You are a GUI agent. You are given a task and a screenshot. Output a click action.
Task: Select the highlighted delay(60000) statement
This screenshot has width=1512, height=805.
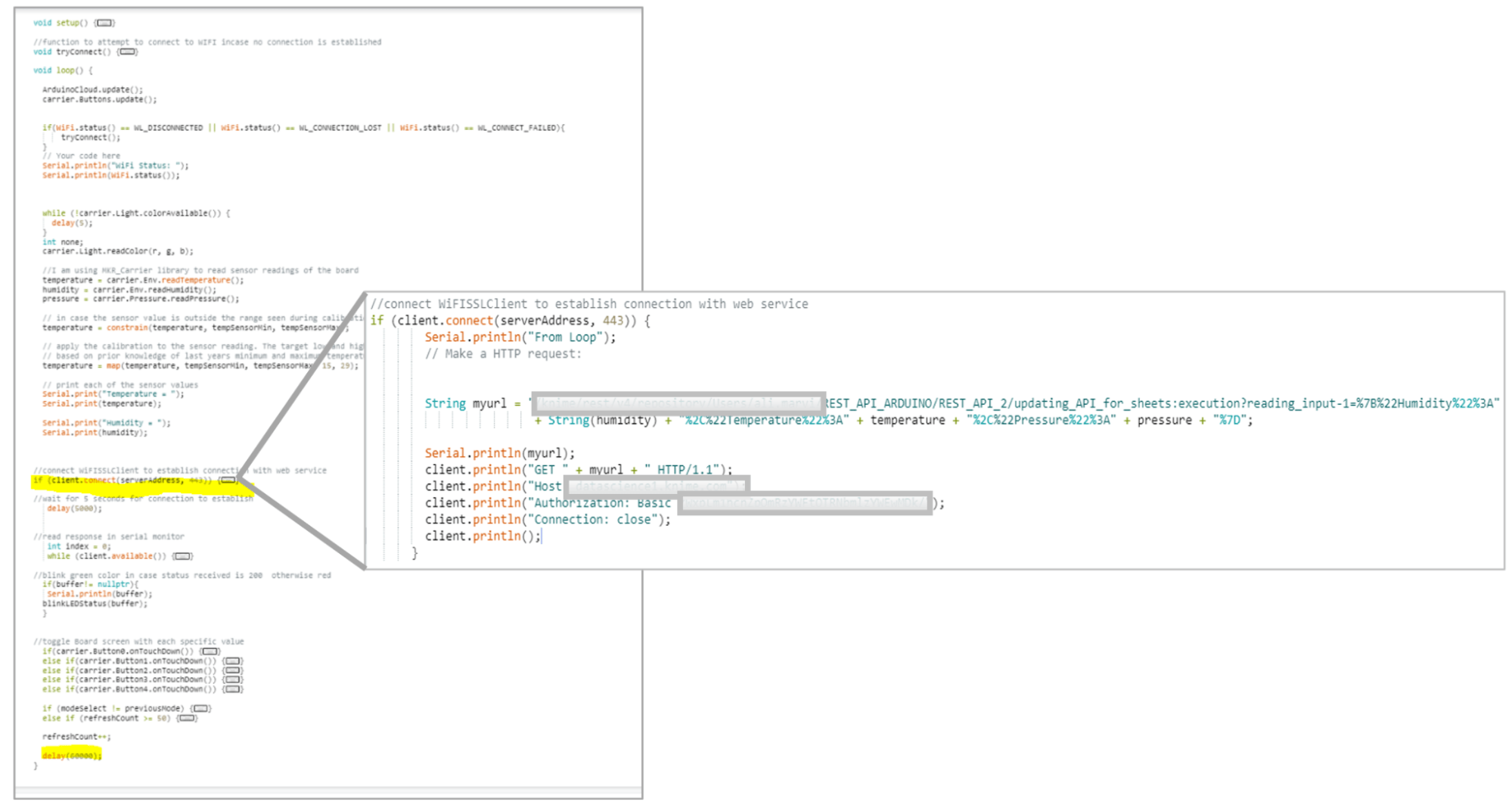tap(70, 754)
